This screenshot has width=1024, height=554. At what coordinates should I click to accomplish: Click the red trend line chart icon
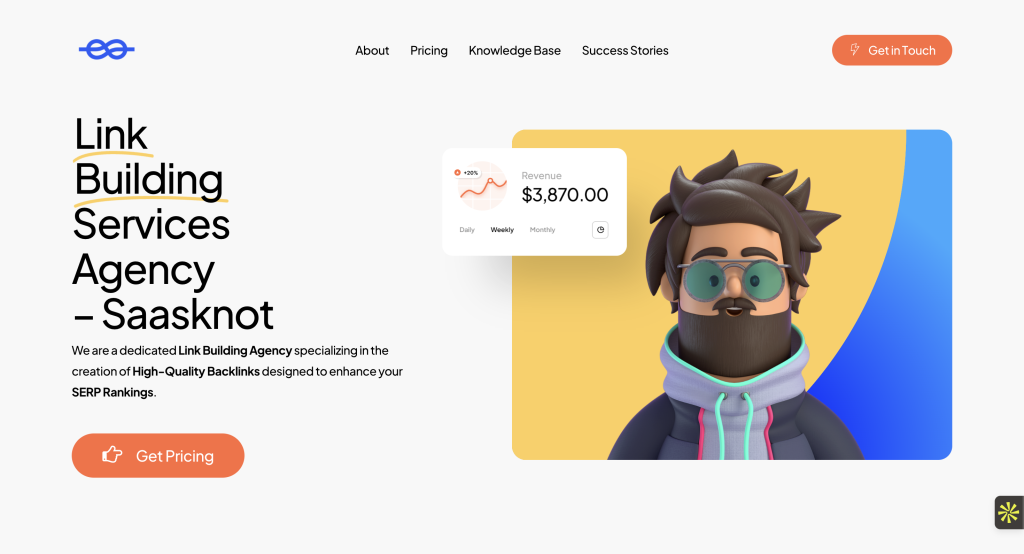click(x=483, y=187)
